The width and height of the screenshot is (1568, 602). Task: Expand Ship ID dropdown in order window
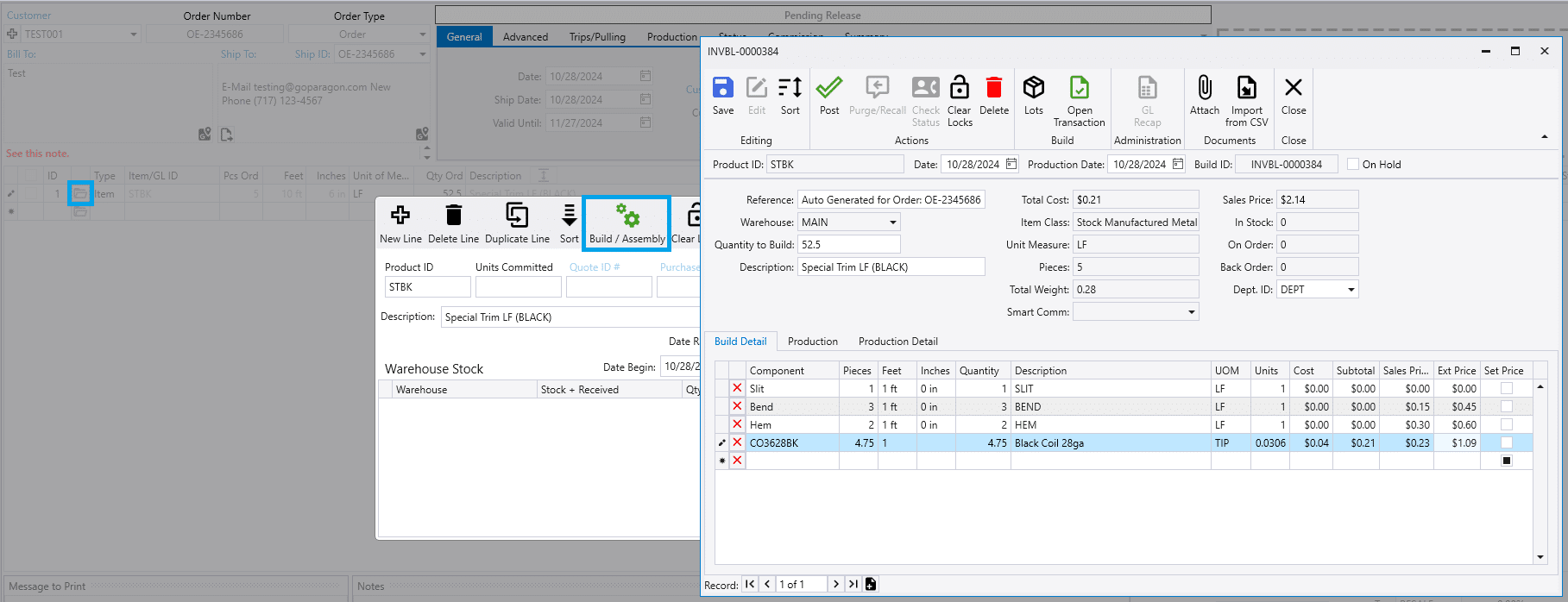click(423, 54)
